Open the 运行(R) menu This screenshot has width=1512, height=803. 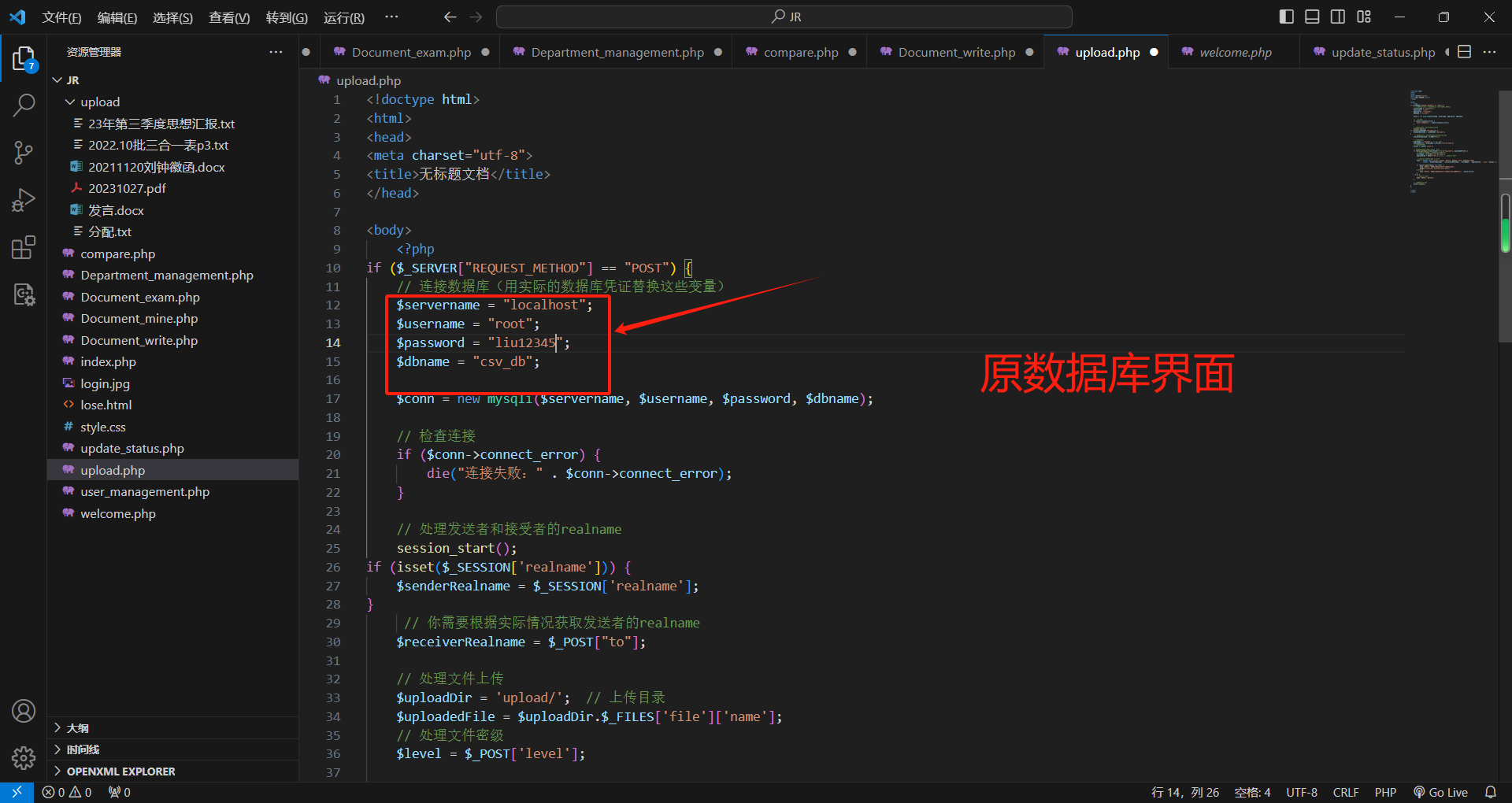[x=344, y=17]
